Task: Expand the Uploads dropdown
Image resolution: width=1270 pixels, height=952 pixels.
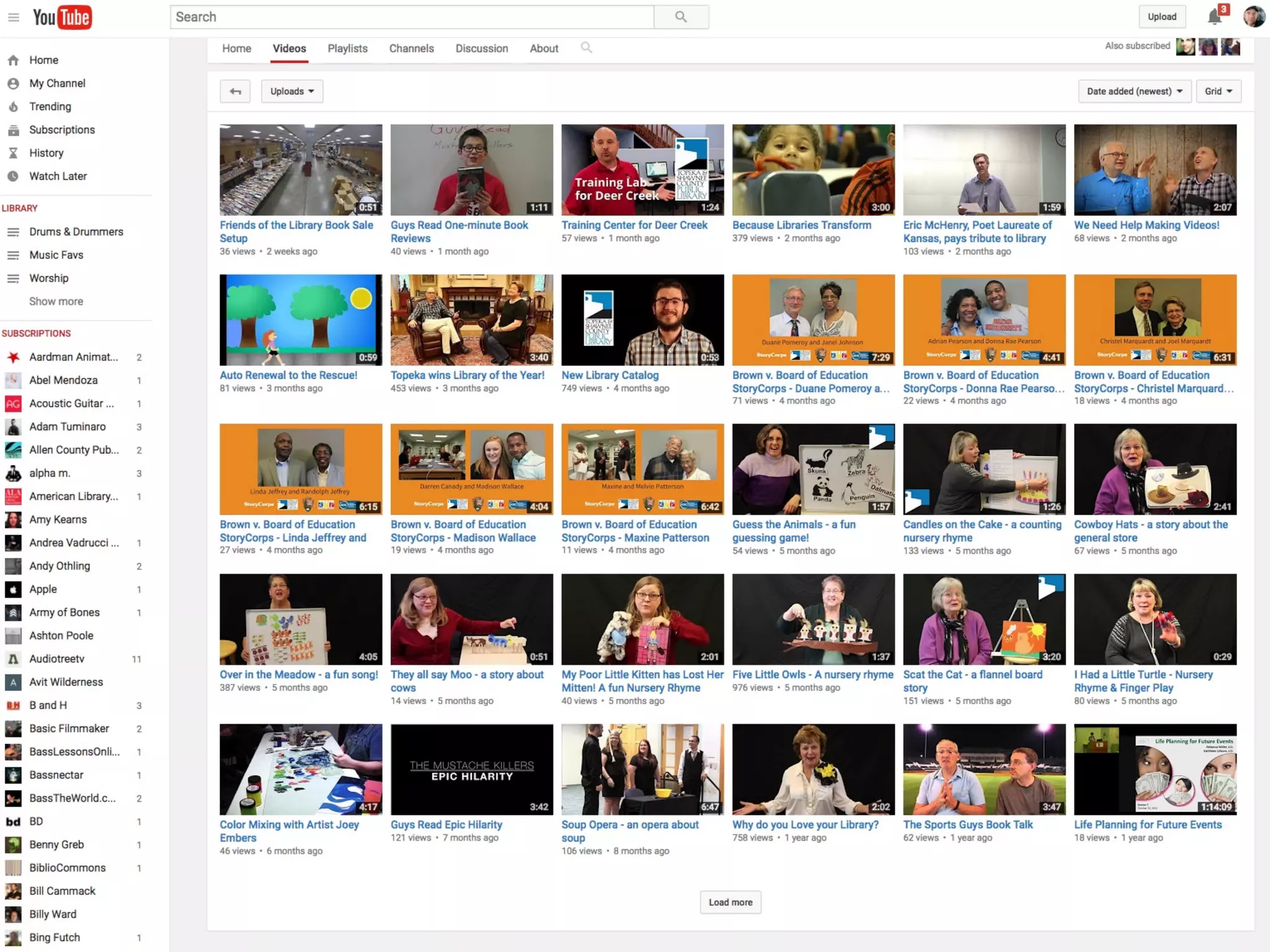Action: (x=292, y=91)
